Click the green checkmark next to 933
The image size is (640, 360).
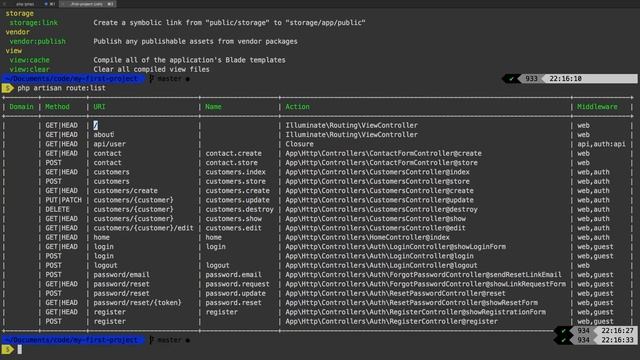511,79
